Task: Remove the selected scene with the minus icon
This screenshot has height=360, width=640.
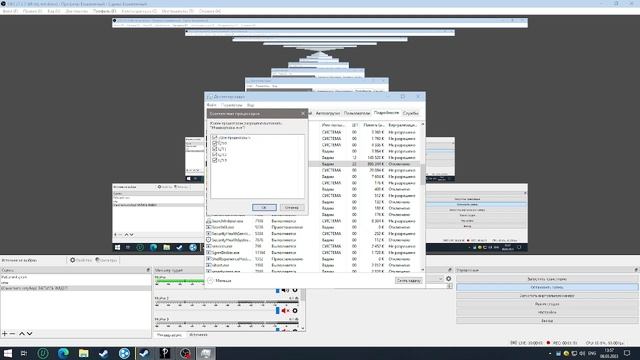Action: pyautogui.click(x=12, y=333)
